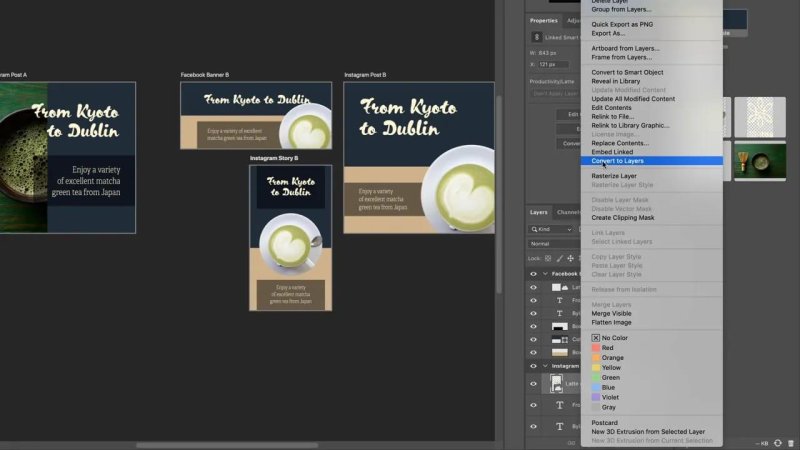Click the Linked Smart Object properties icon
This screenshot has width=800, height=450.
pyautogui.click(x=536, y=37)
